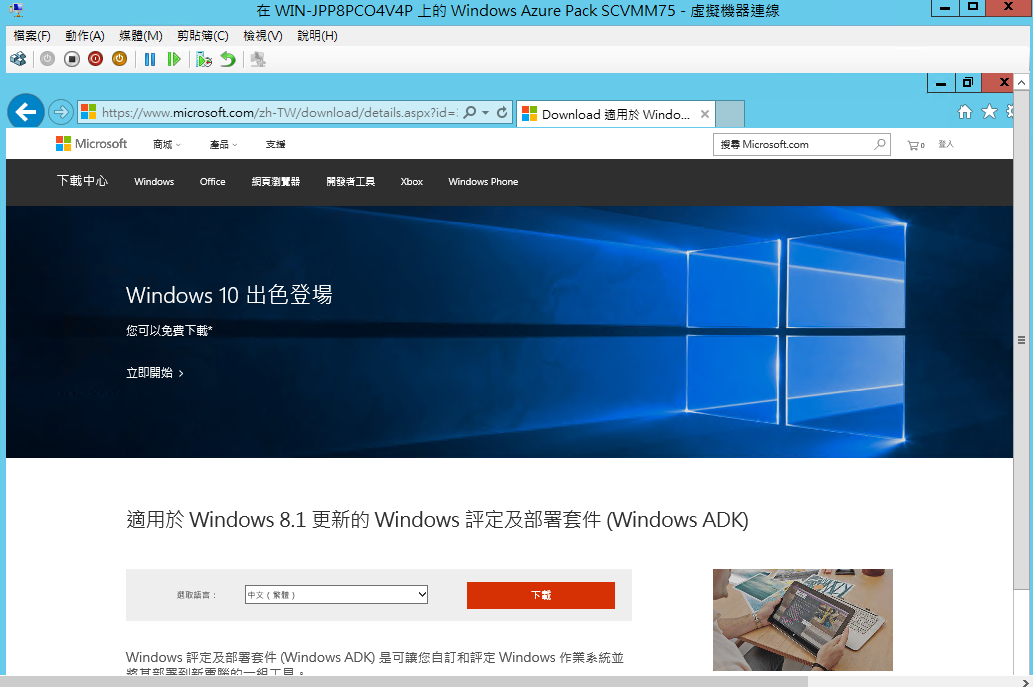Click the 支援 link
The image size is (1033, 687).
(275, 144)
